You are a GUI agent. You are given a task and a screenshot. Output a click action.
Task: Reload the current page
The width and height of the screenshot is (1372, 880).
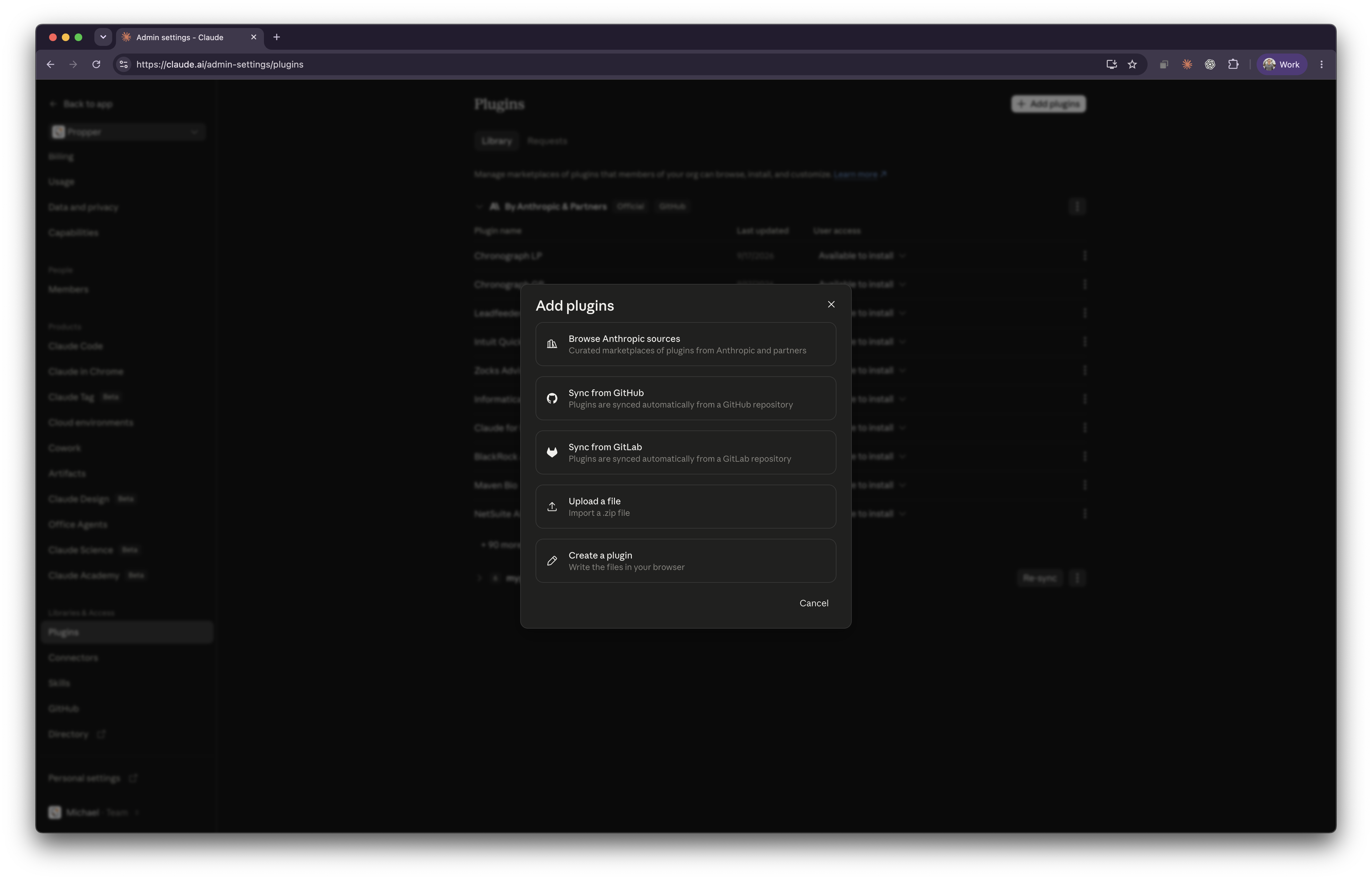click(x=96, y=65)
